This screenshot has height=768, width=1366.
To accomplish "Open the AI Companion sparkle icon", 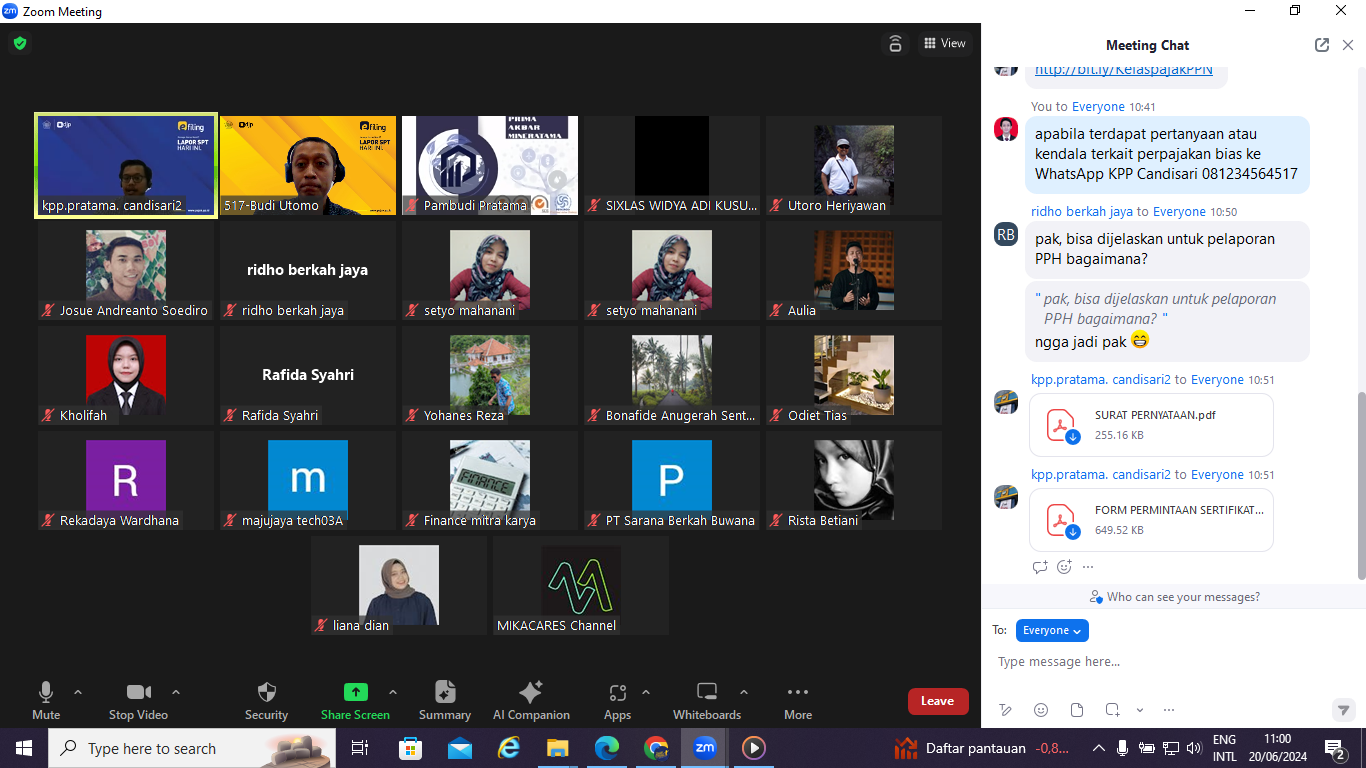I will [531, 692].
